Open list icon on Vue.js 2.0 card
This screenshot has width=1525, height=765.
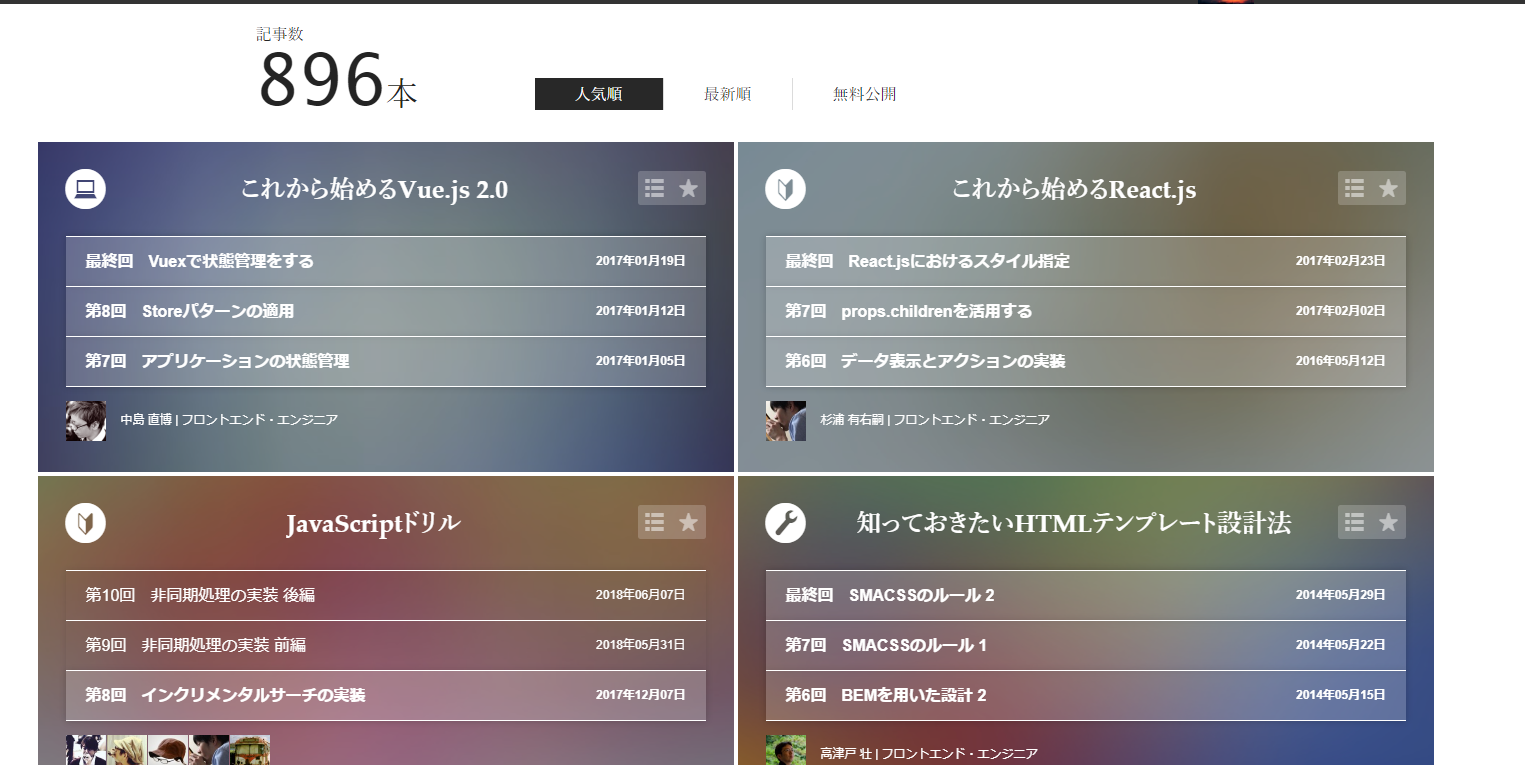655,188
